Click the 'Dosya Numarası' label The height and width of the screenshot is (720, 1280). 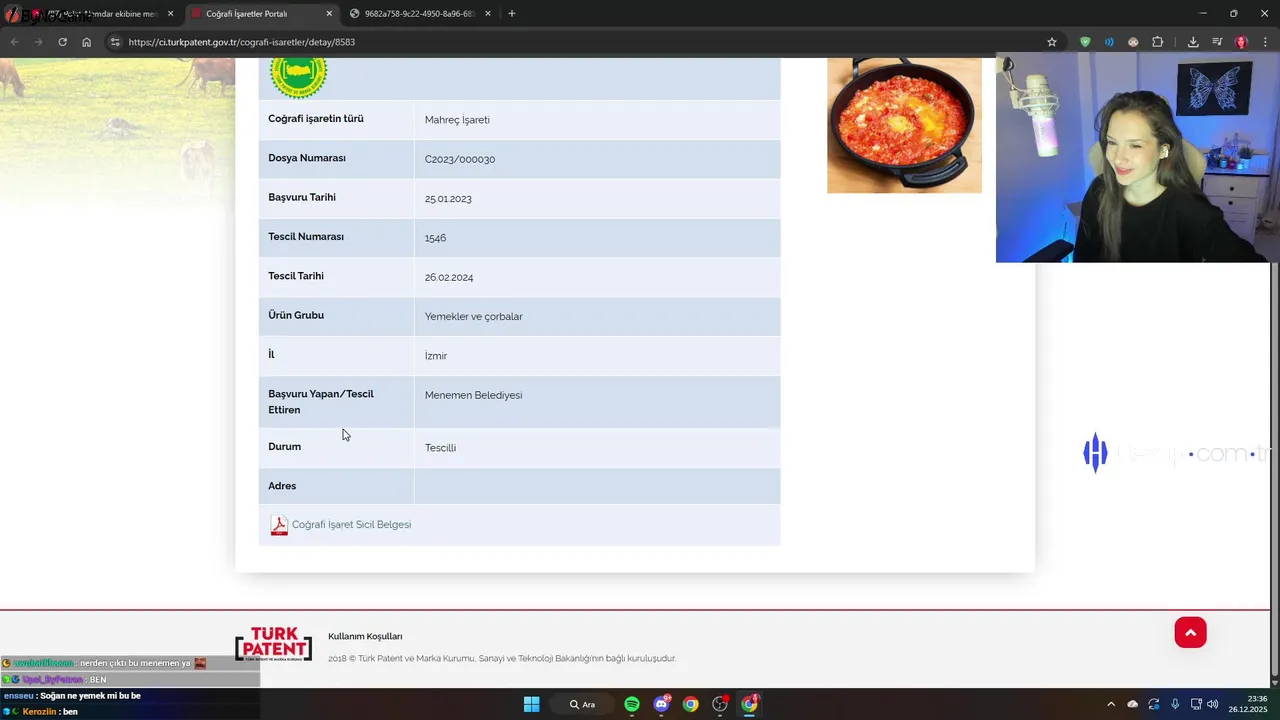point(307,158)
